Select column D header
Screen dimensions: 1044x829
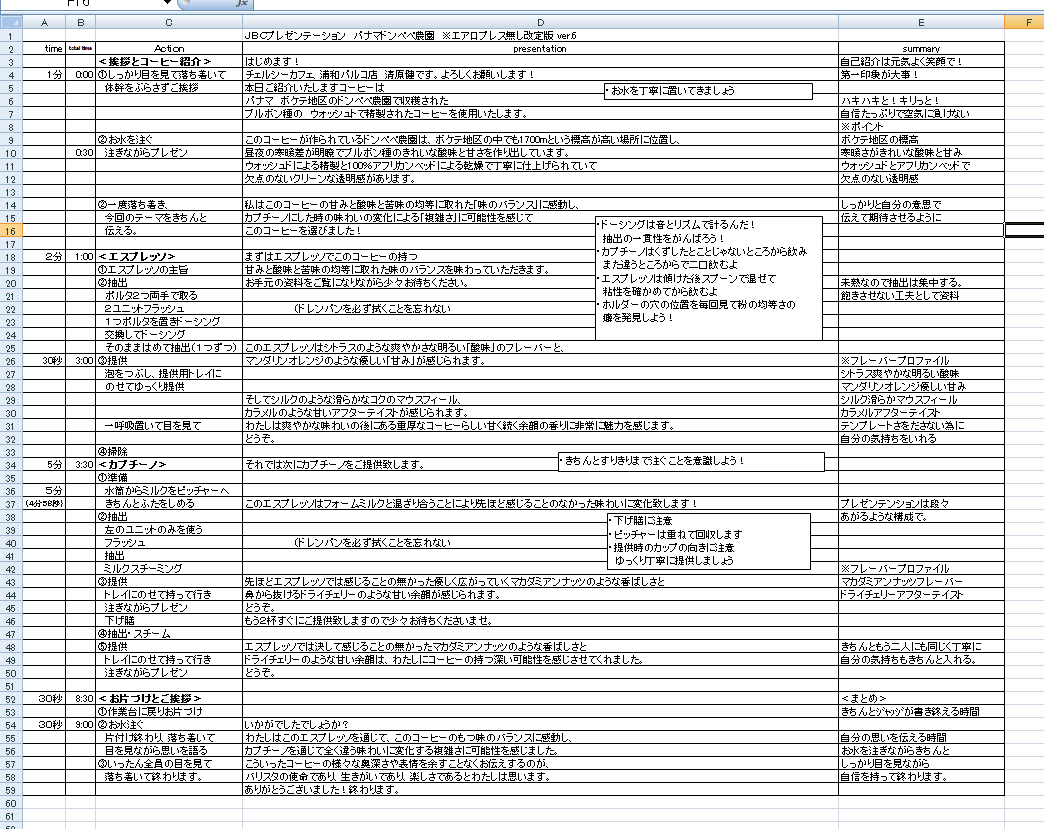click(x=540, y=22)
